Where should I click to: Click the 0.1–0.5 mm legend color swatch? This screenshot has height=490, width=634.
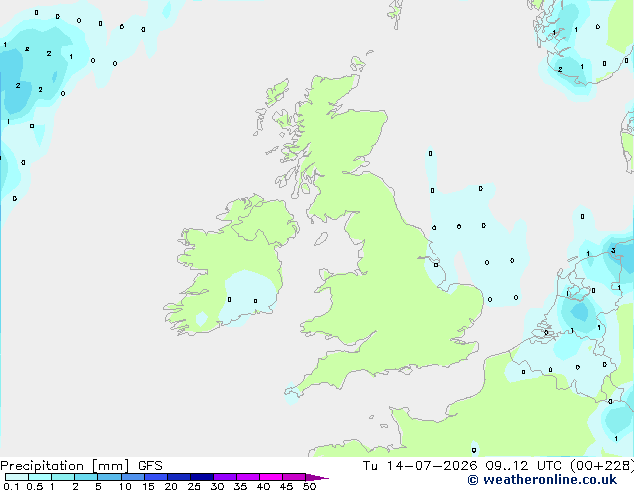(x=17, y=477)
